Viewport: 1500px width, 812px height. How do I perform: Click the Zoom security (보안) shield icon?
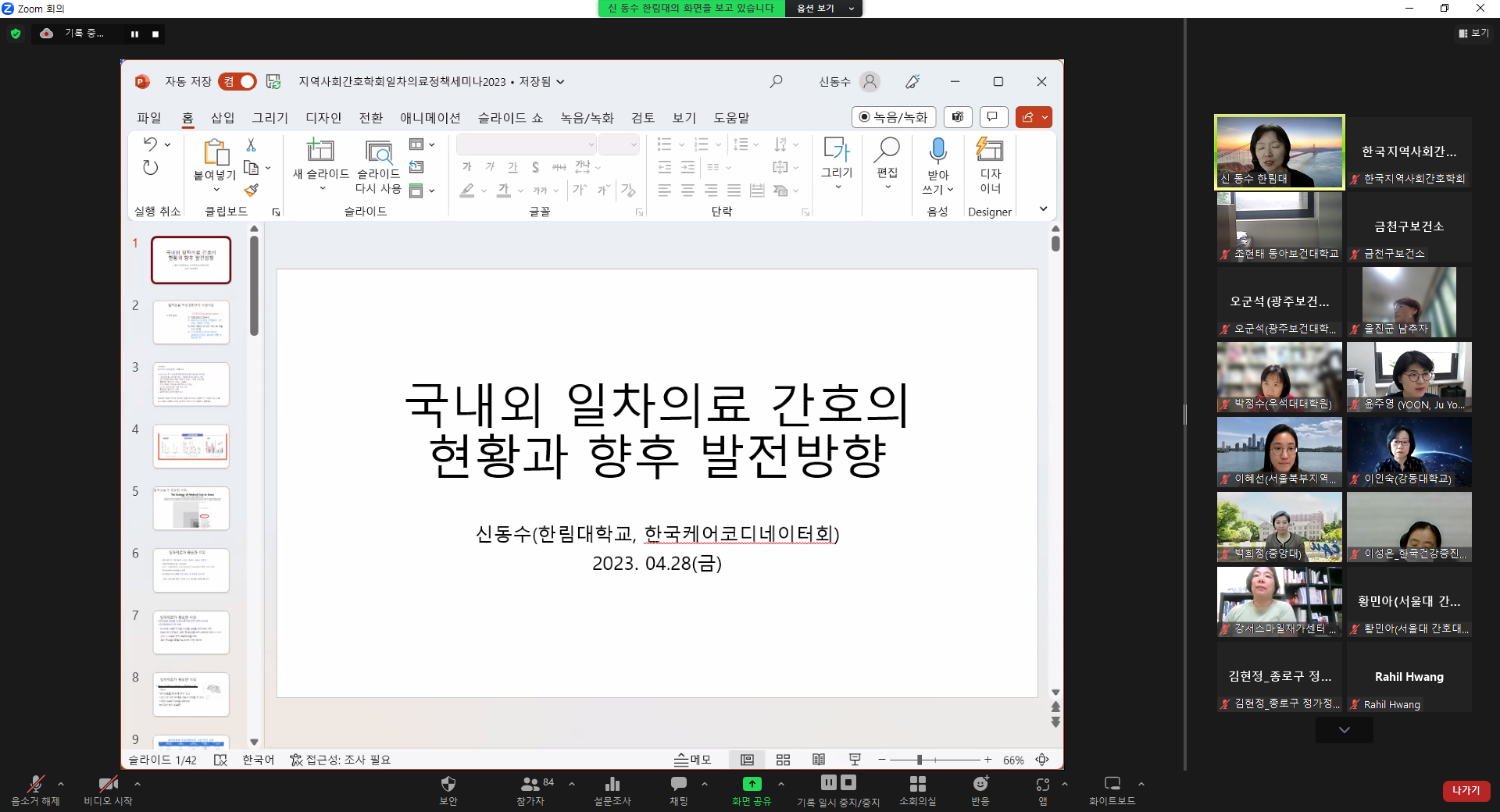(x=448, y=784)
